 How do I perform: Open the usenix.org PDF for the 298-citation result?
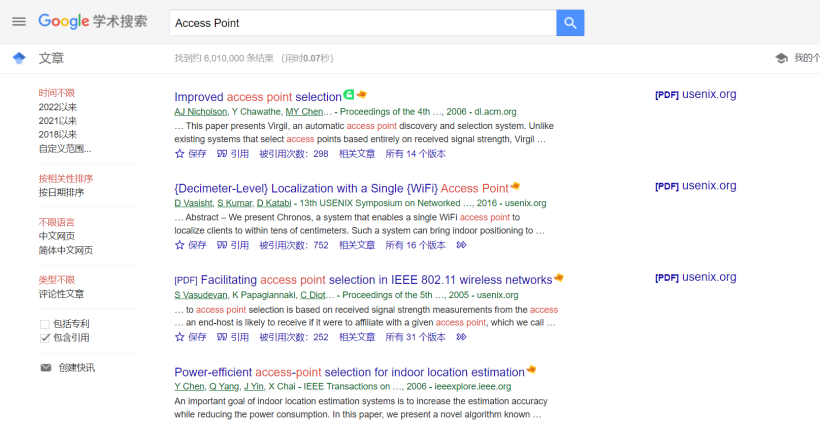(696, 95)
